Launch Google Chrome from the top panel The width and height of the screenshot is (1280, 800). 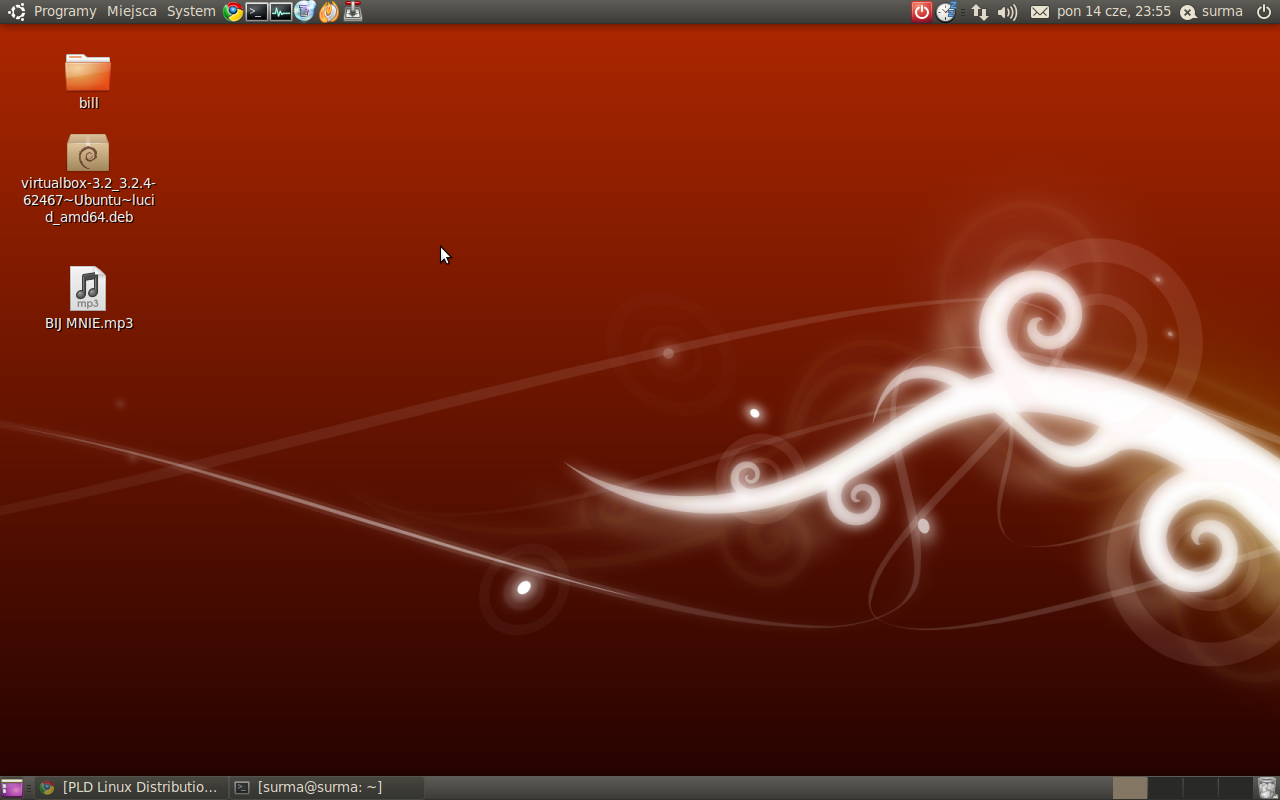pyautogui.click(x=233, y=12)
